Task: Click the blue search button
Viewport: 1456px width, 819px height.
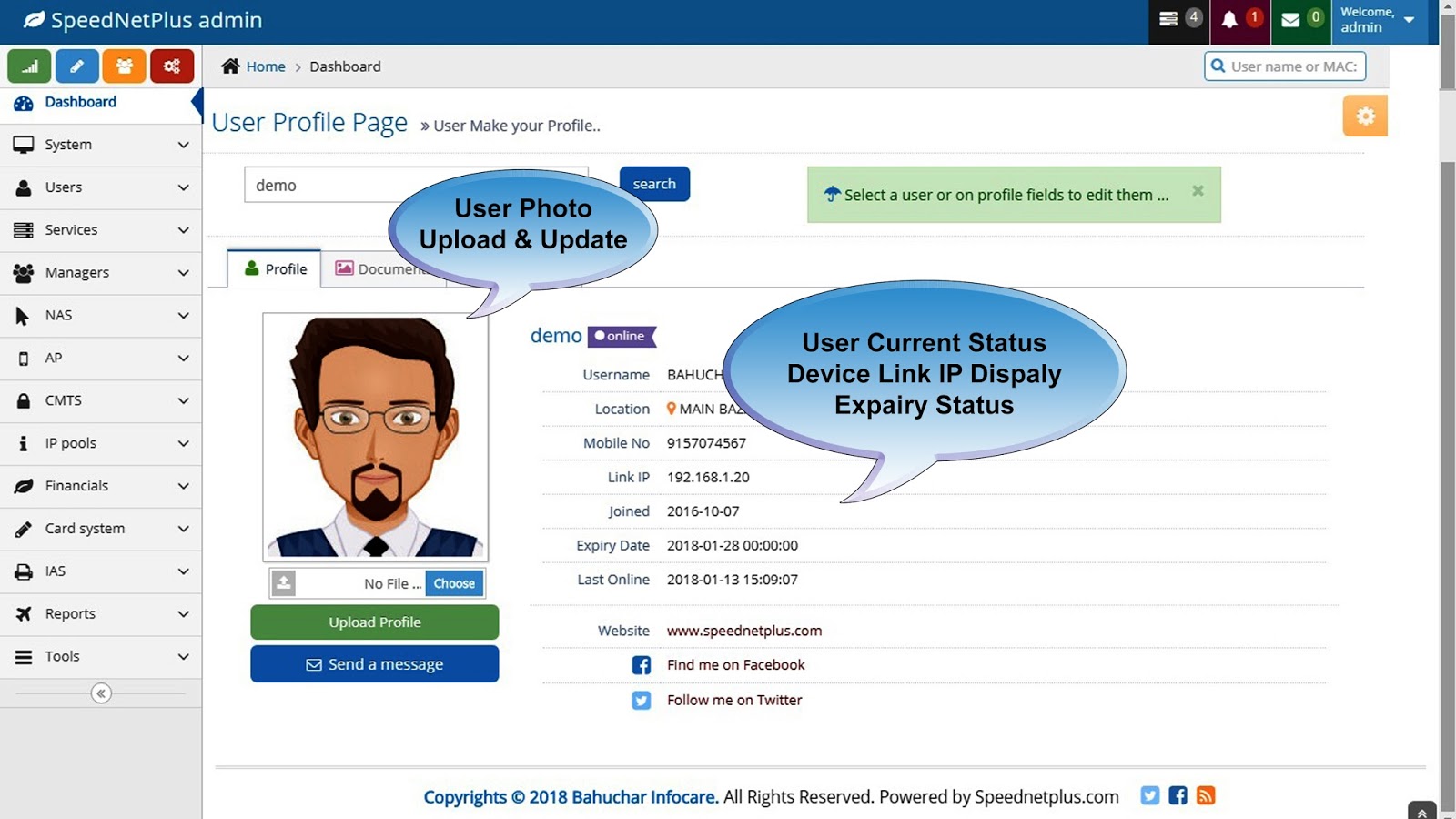Action: tap(654, 184)
